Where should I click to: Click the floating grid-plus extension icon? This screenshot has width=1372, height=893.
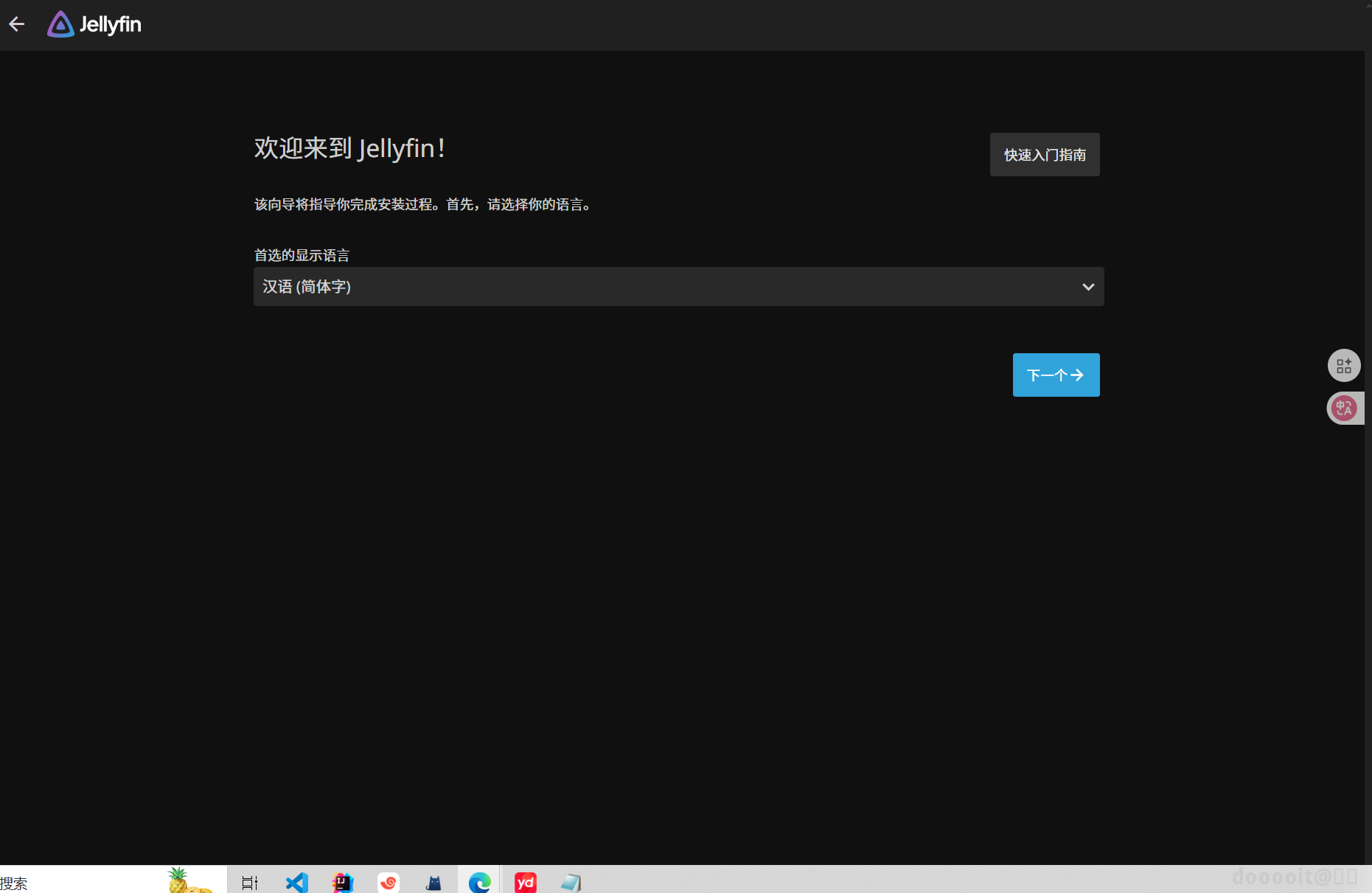tap(1344, 366)
